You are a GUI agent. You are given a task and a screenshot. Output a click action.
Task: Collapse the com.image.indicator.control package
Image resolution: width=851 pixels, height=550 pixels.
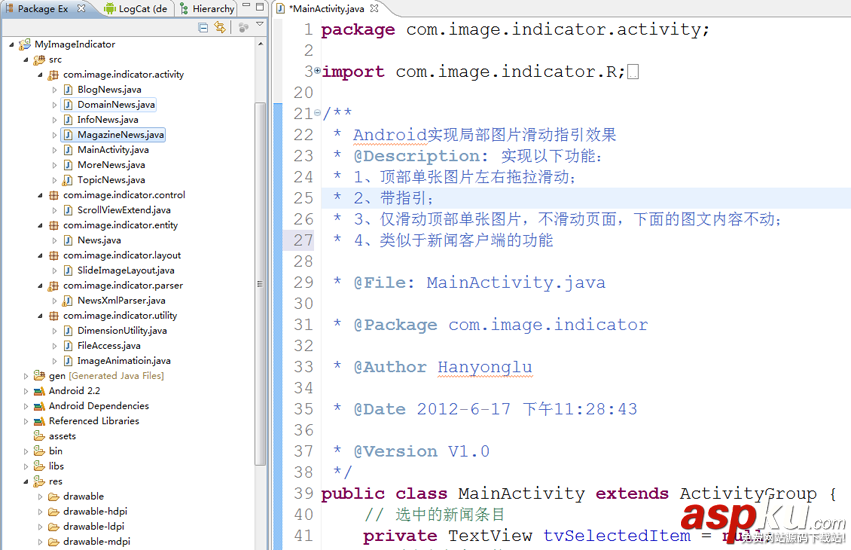click(x=40, y=195)
